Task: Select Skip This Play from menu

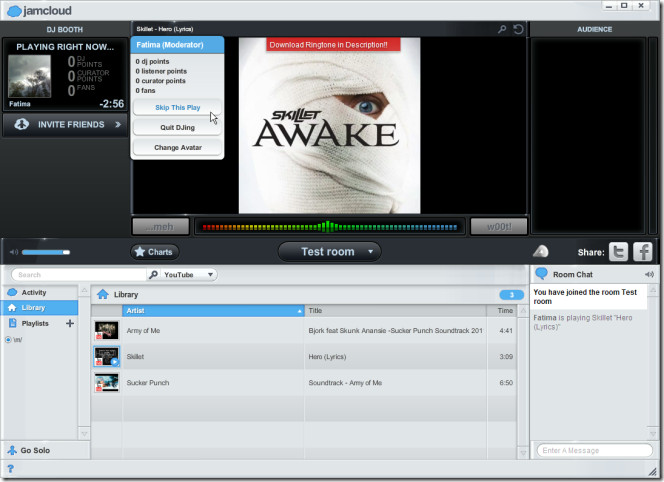Action: (x=177, y=107)
